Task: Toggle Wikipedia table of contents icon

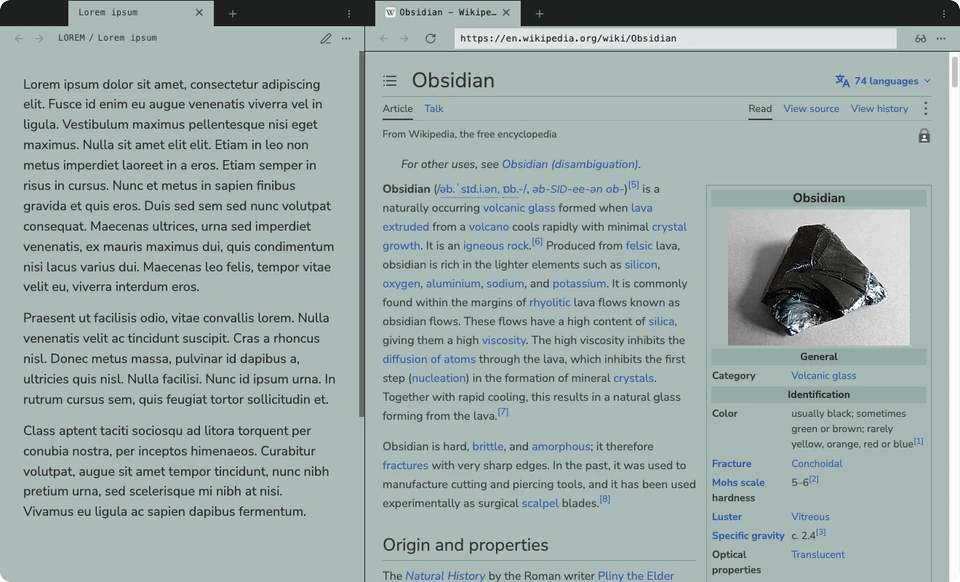Action: tap(389, 80)
